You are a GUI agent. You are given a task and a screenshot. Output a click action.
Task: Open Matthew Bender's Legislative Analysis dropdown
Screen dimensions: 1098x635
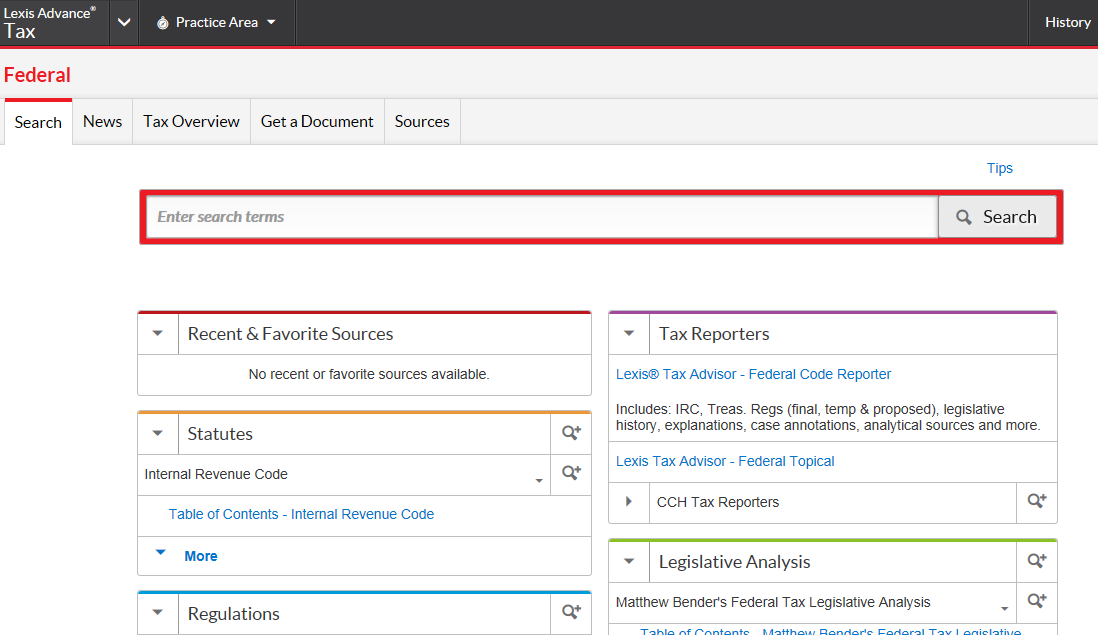coord(1004,609)
